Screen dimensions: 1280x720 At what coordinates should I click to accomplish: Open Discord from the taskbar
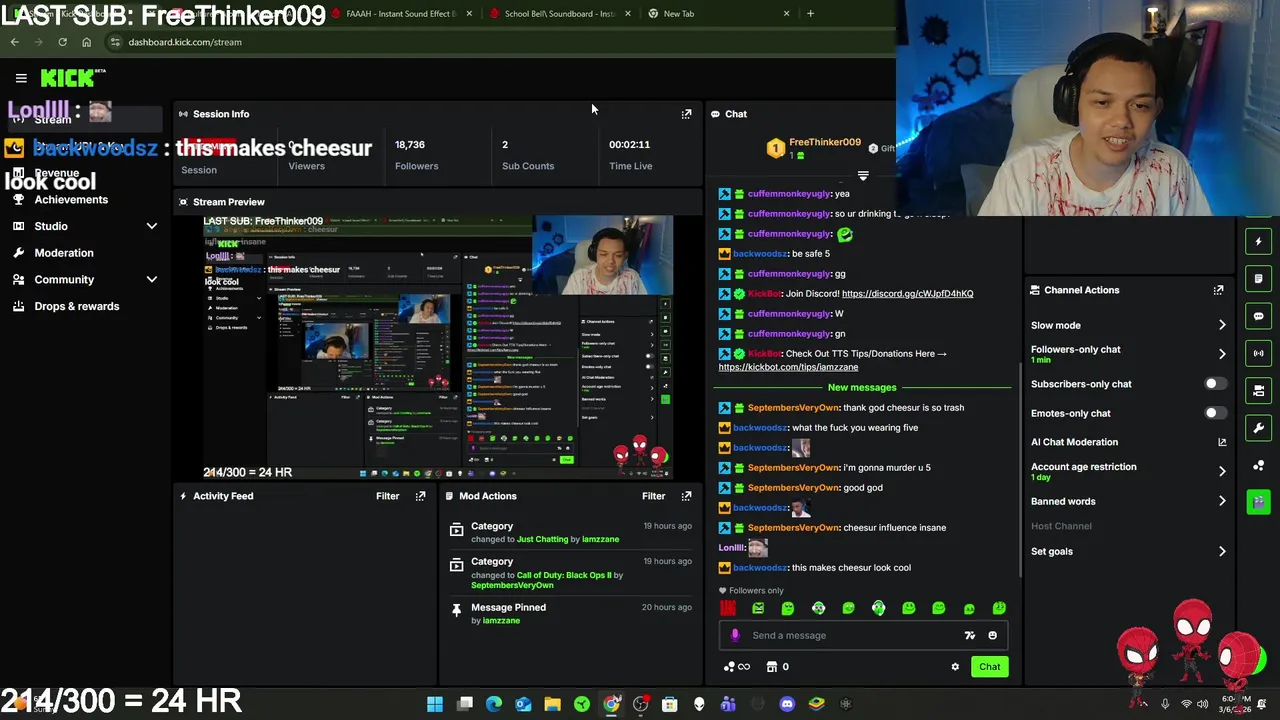click(787, 704)
